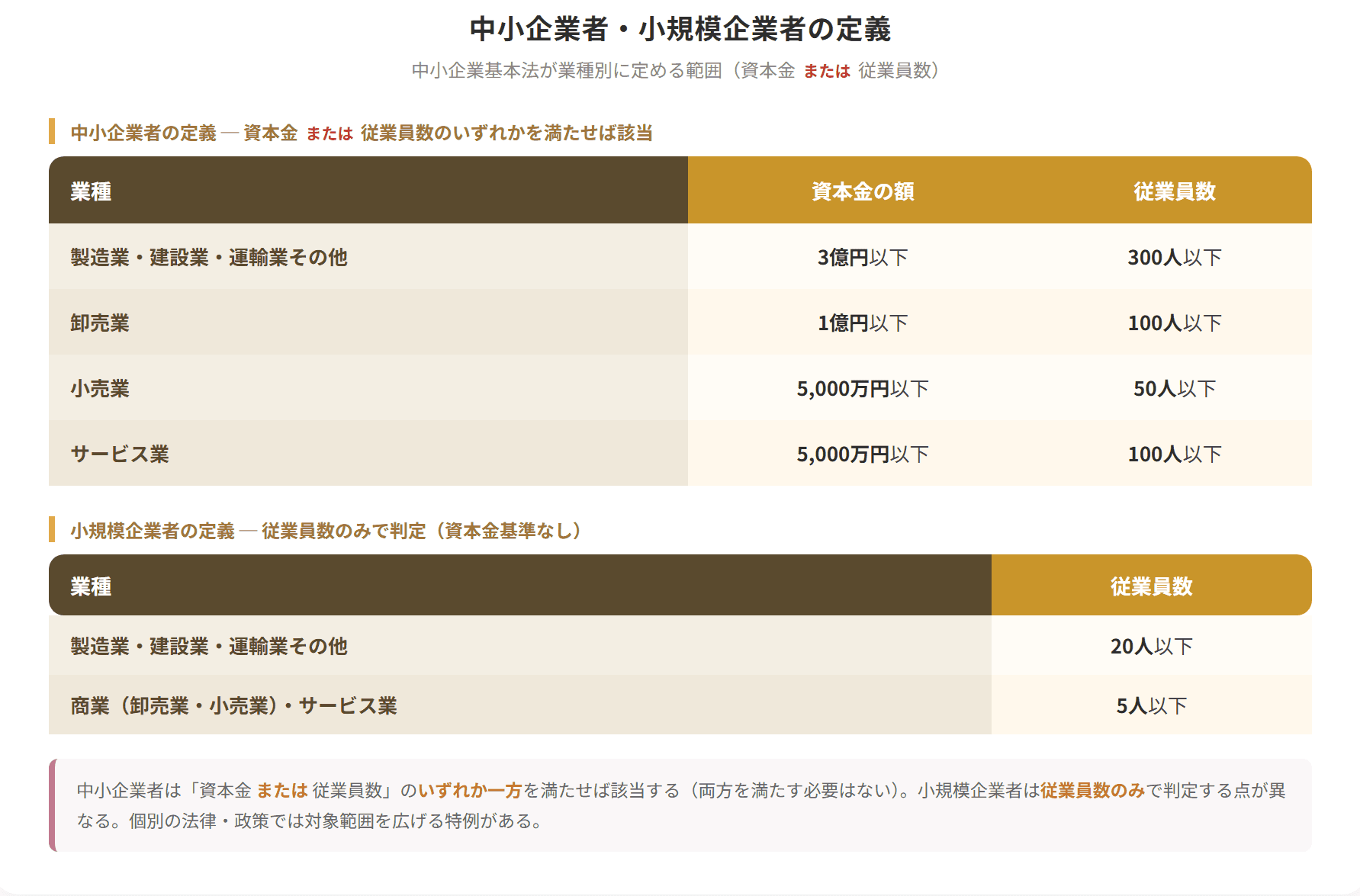Click the 300人以下 cell

click(1175, 257)
